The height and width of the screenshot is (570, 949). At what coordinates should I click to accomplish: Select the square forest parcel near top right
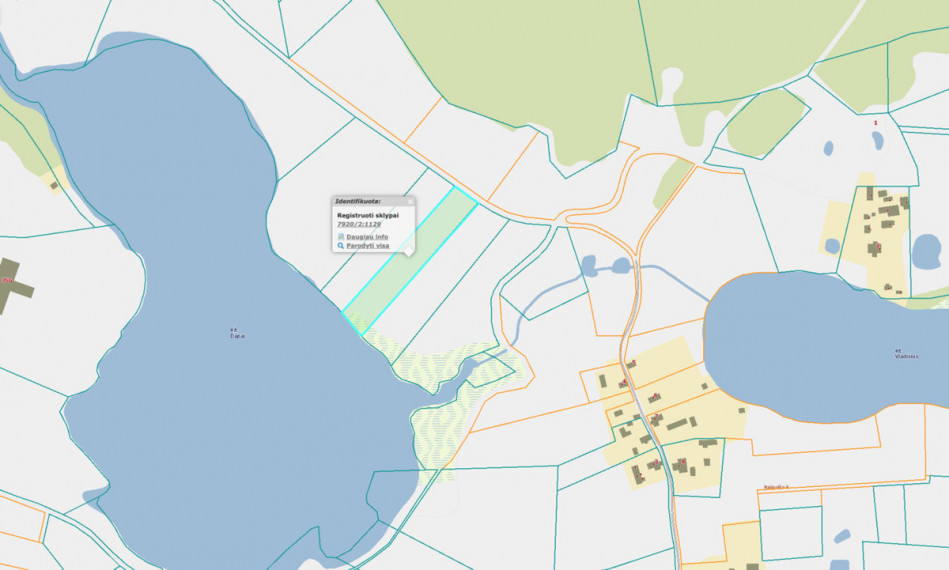[x=768, y=123]
